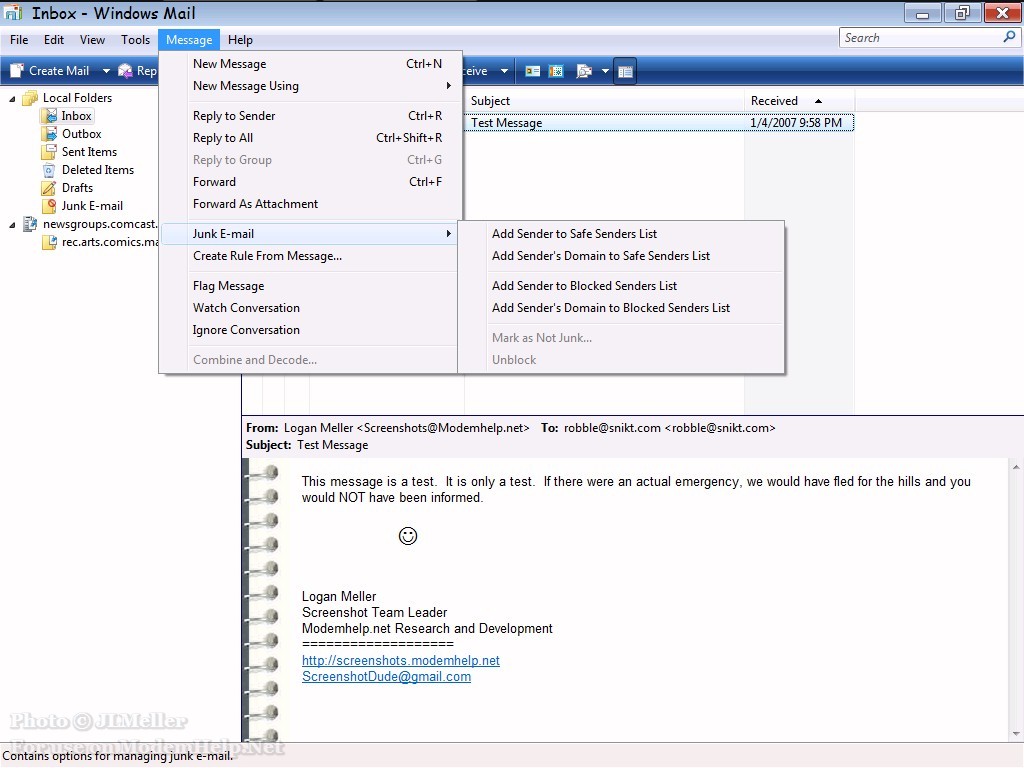Select Flag Message from the menu
Screen dimensions: 1024x768
309,286
